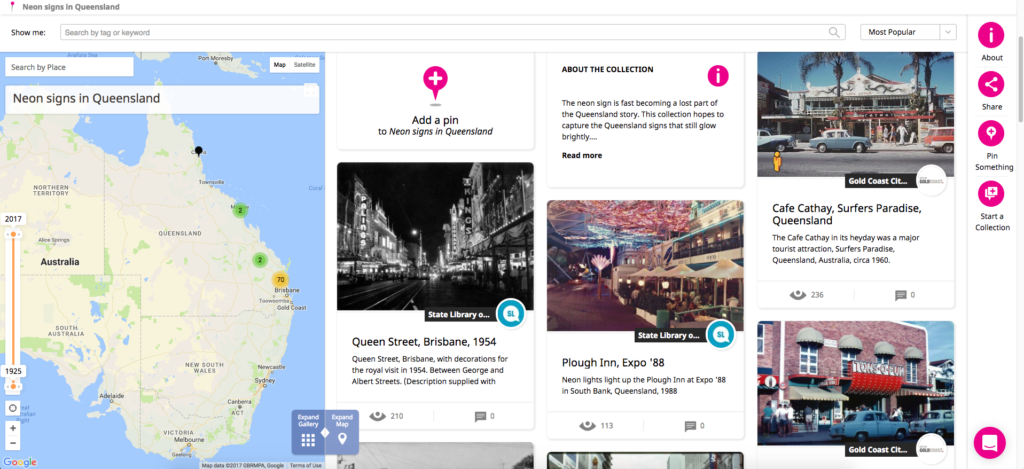The height and width of the screenshot is (469, 1024).
Task: Open the Cafe Cathay photo
Action: click(856, 114)
